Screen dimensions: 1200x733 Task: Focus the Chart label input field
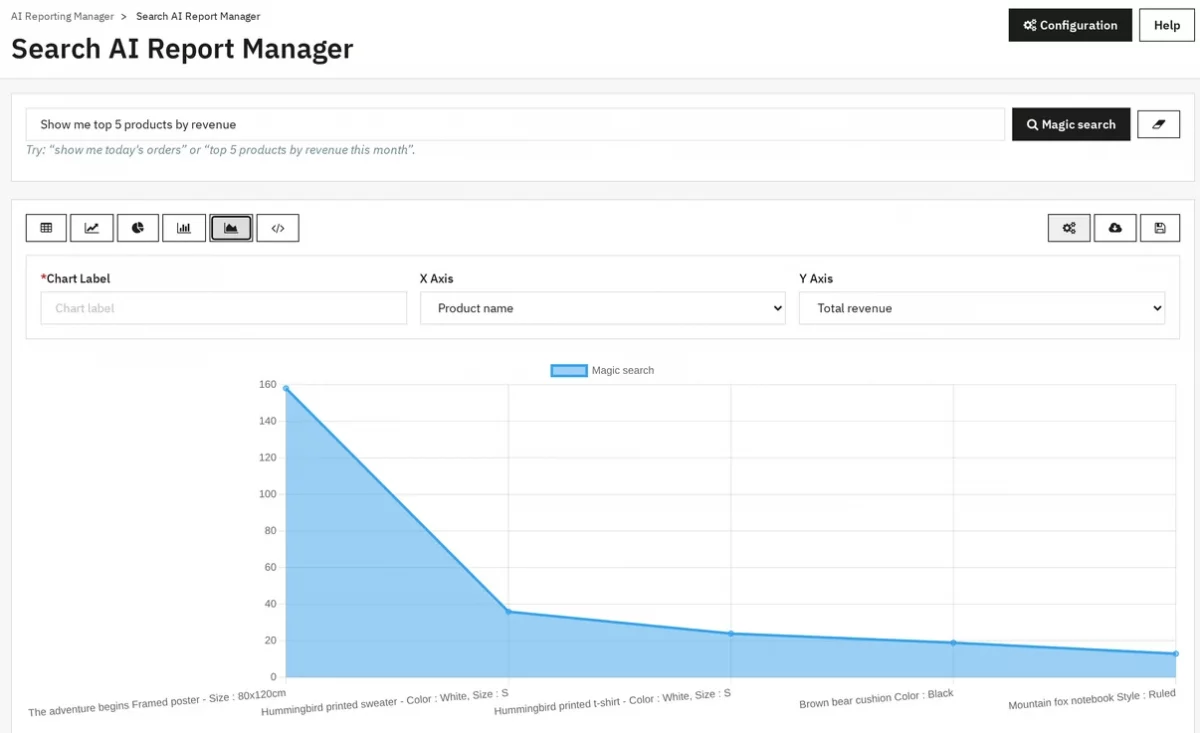[224, 308]
